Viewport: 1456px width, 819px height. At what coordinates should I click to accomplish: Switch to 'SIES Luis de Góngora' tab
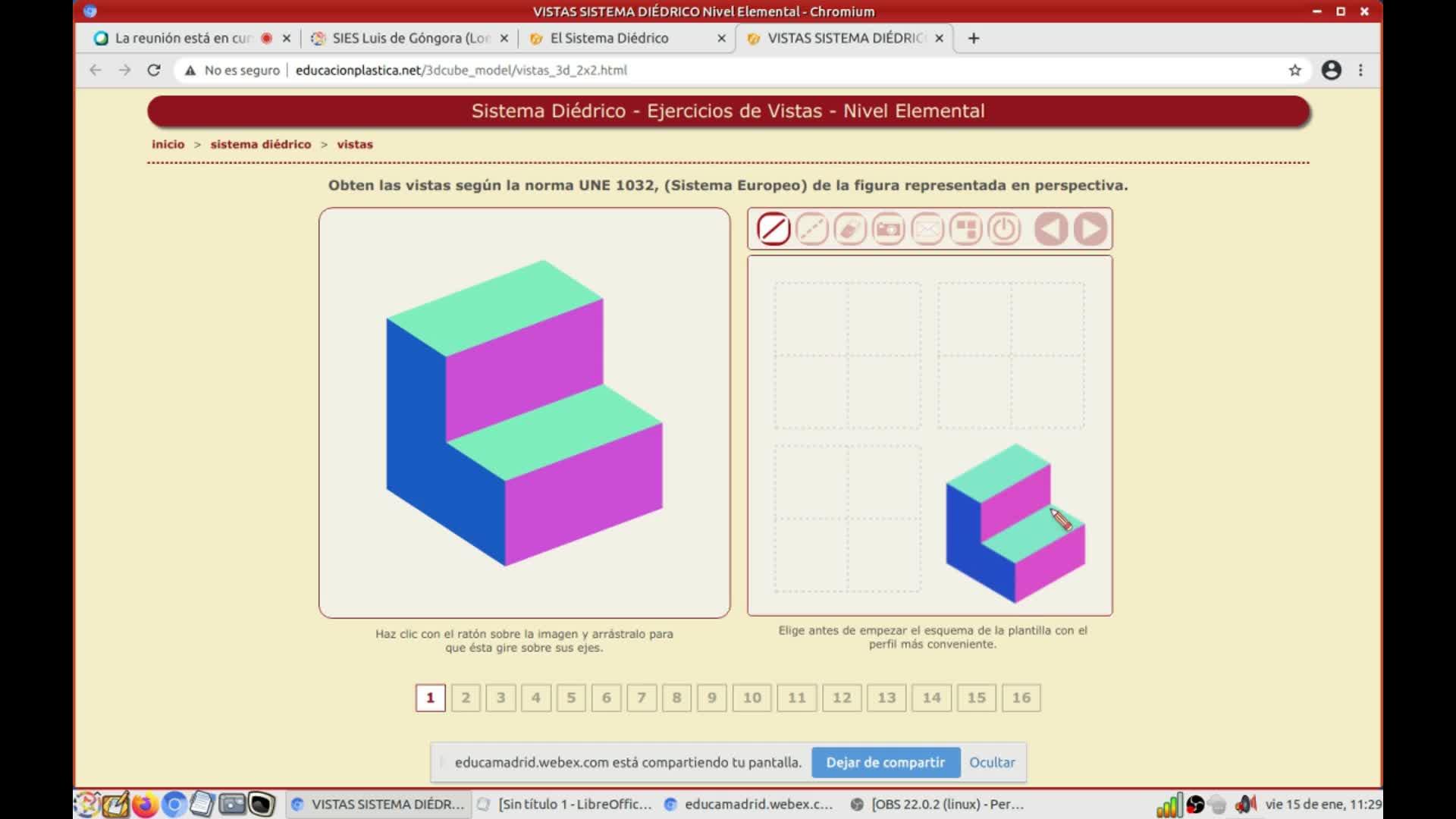click(410, 38)
